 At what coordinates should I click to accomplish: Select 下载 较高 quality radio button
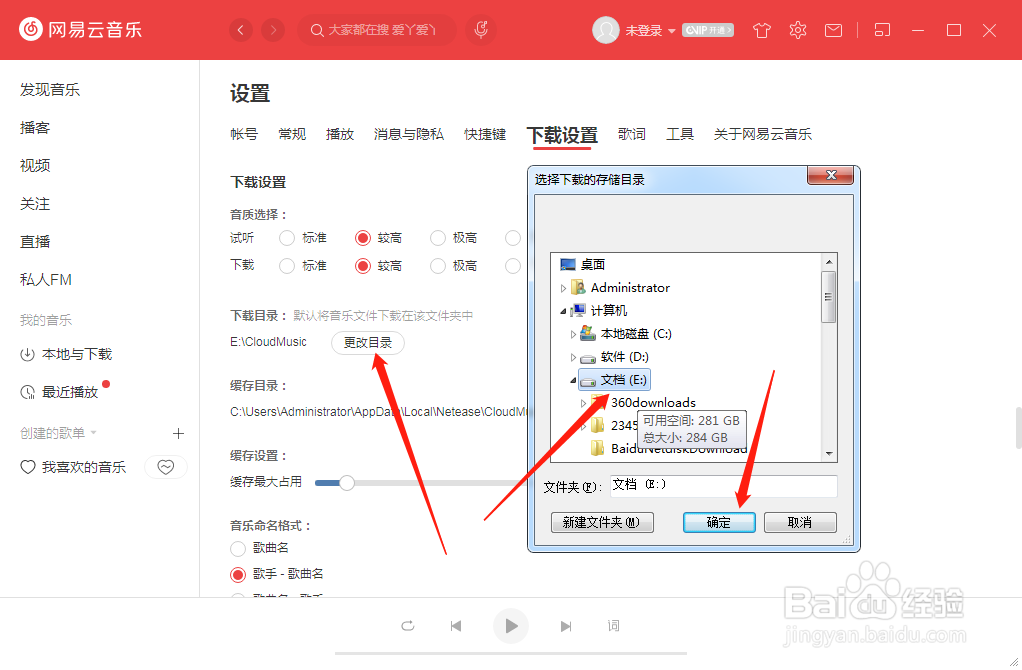pos(363,266)
